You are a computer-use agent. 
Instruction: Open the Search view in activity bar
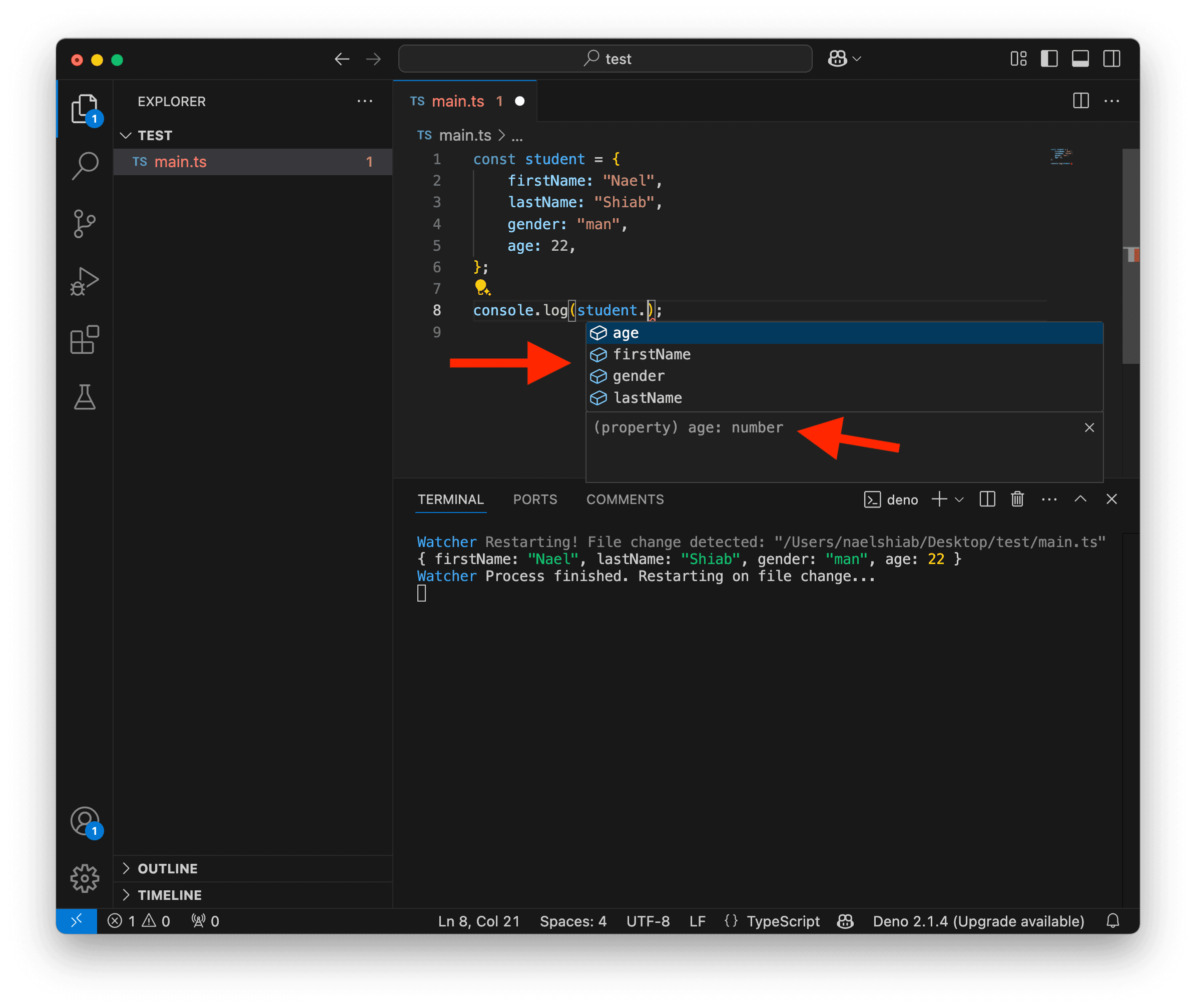click(x=85, y=166)
